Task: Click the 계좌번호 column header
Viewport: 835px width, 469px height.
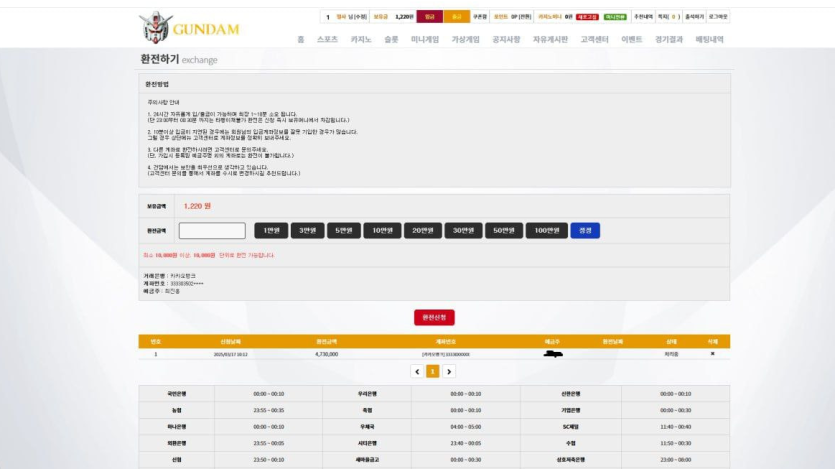Action: coord(445,342)
